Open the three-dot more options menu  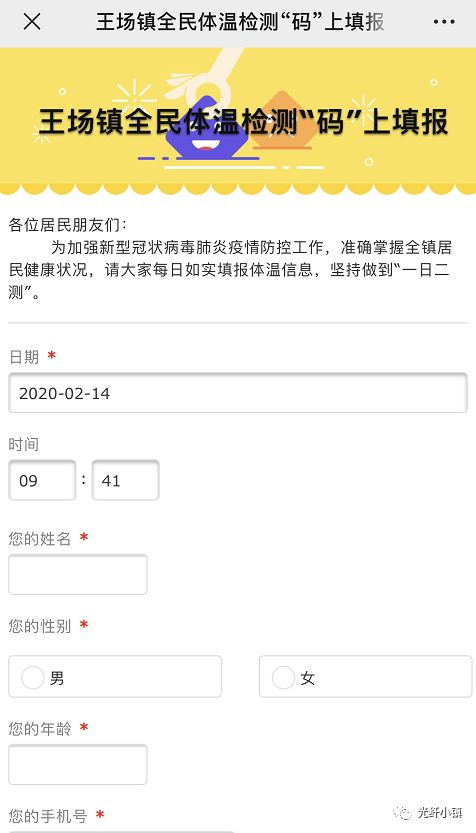point(444,22)
